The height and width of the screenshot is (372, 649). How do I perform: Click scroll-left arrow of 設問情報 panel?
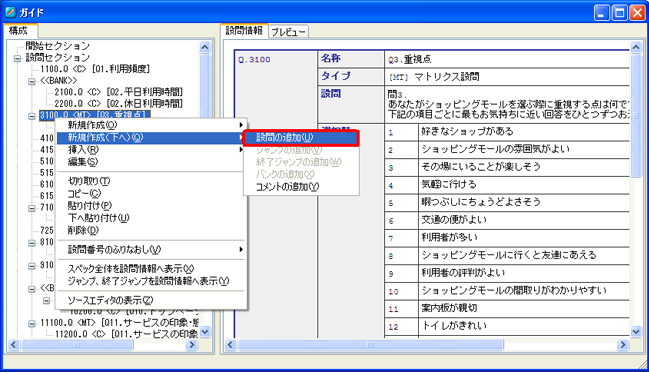point(231,345)
